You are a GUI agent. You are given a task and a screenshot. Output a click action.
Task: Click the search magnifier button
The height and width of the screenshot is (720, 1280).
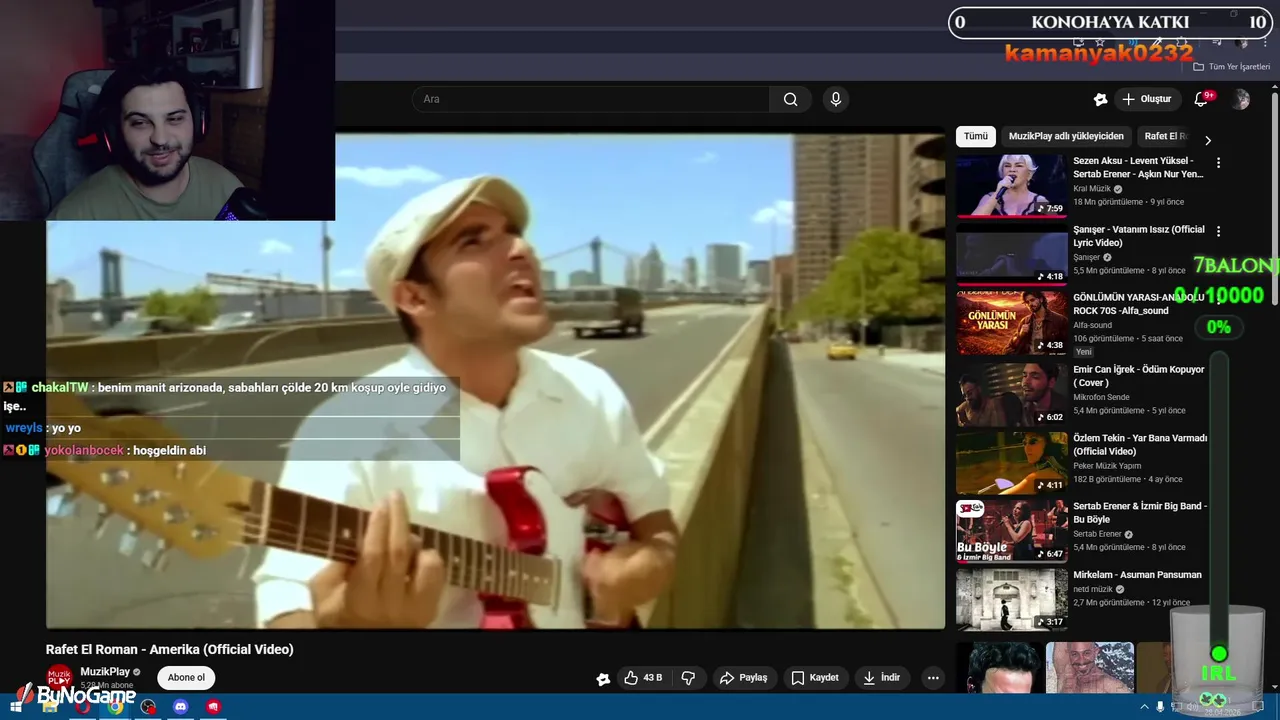pyautogui.click(x=790, y=99)
